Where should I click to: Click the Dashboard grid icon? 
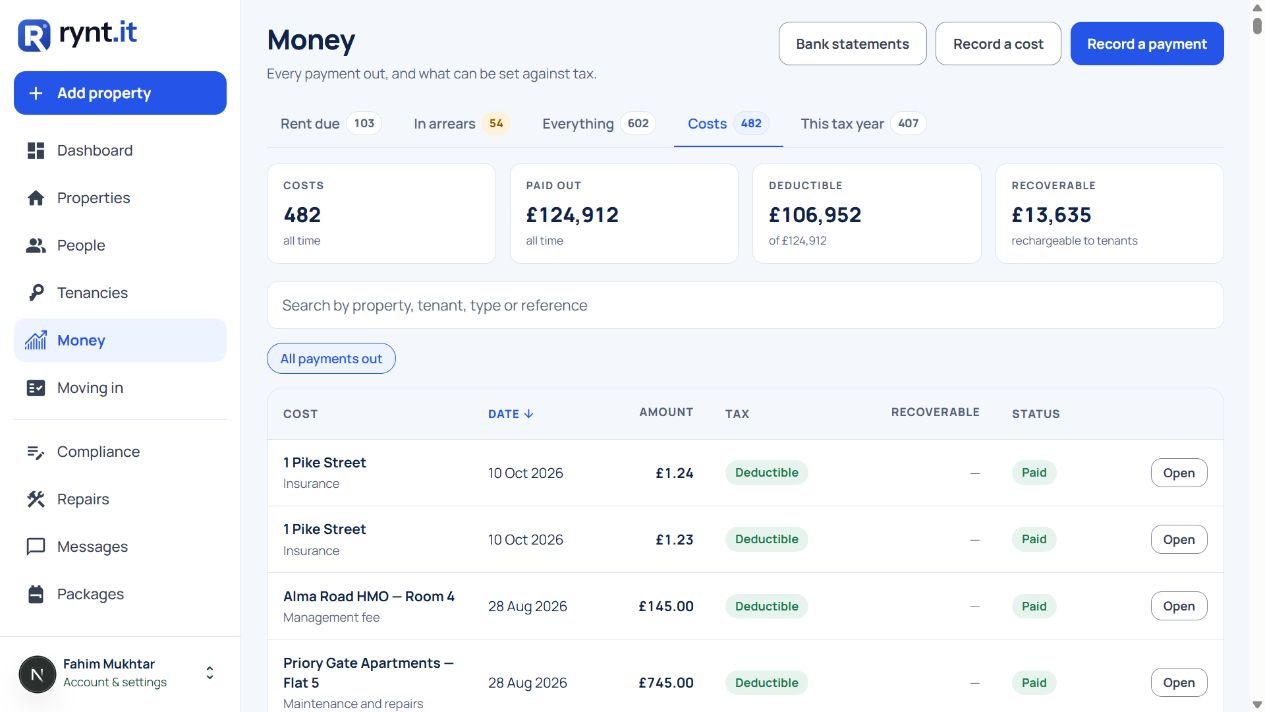tap(36, 151)
